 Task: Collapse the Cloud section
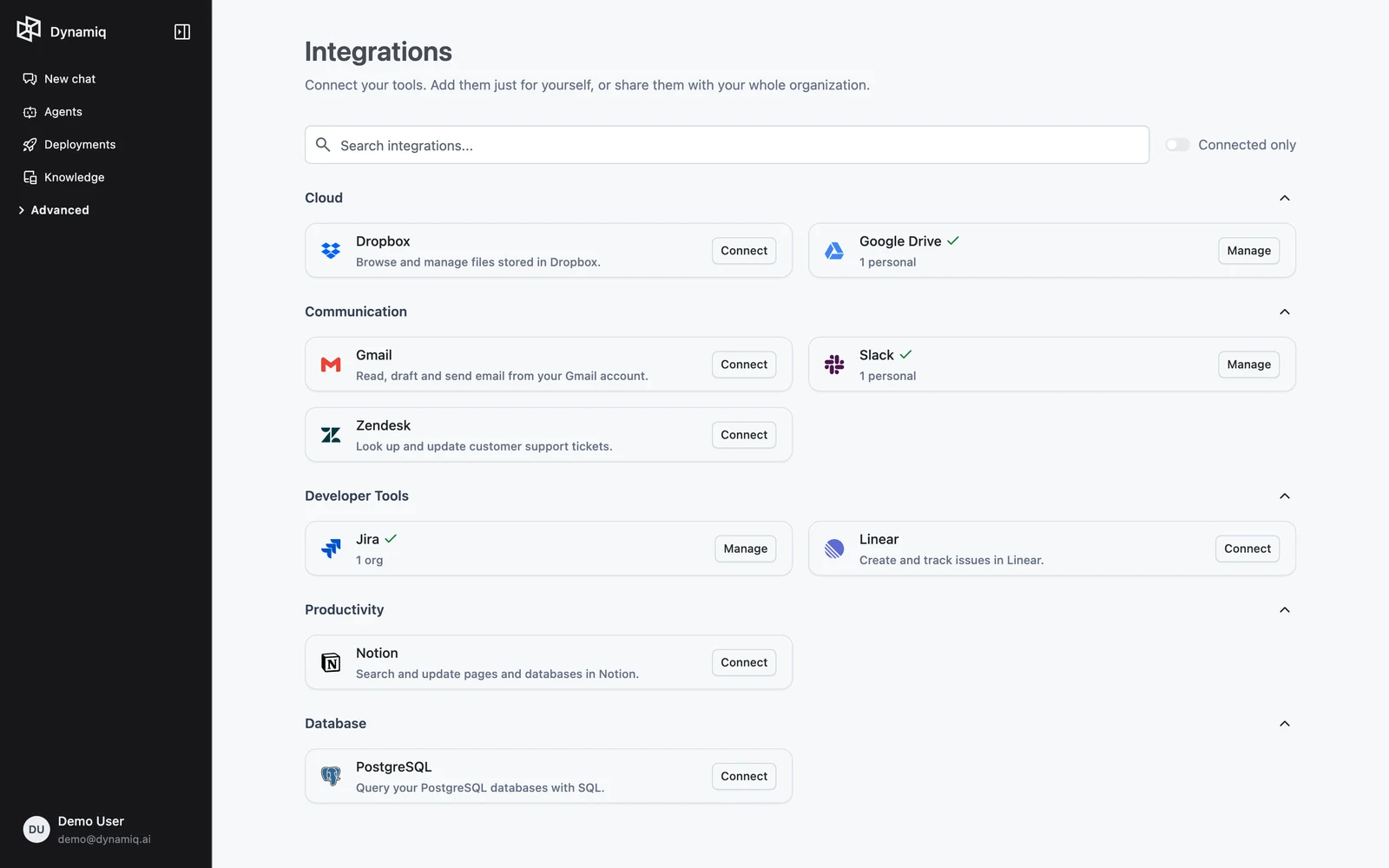(1285, 198)
